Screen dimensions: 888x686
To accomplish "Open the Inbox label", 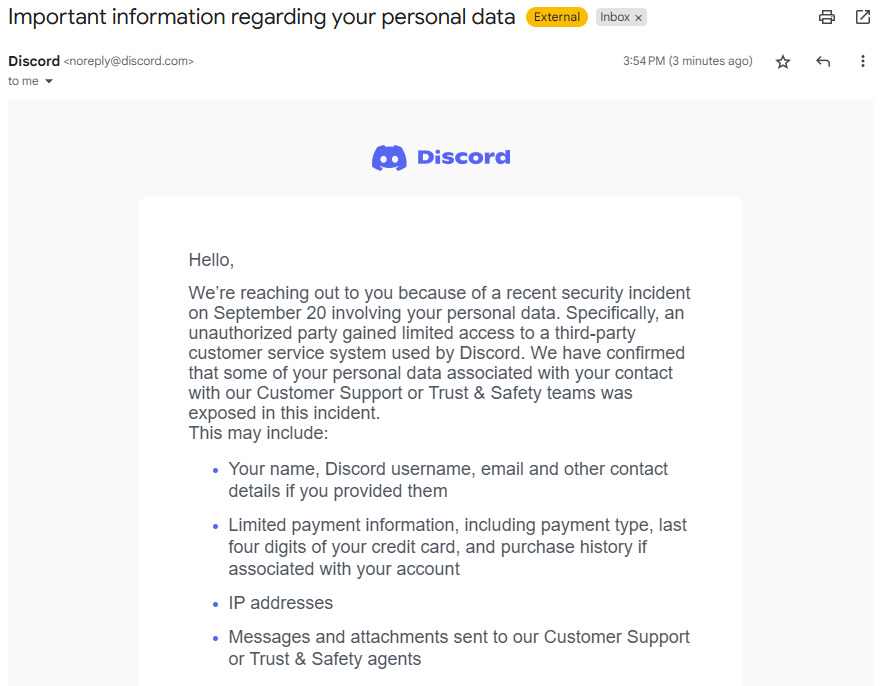I will 615,17.
